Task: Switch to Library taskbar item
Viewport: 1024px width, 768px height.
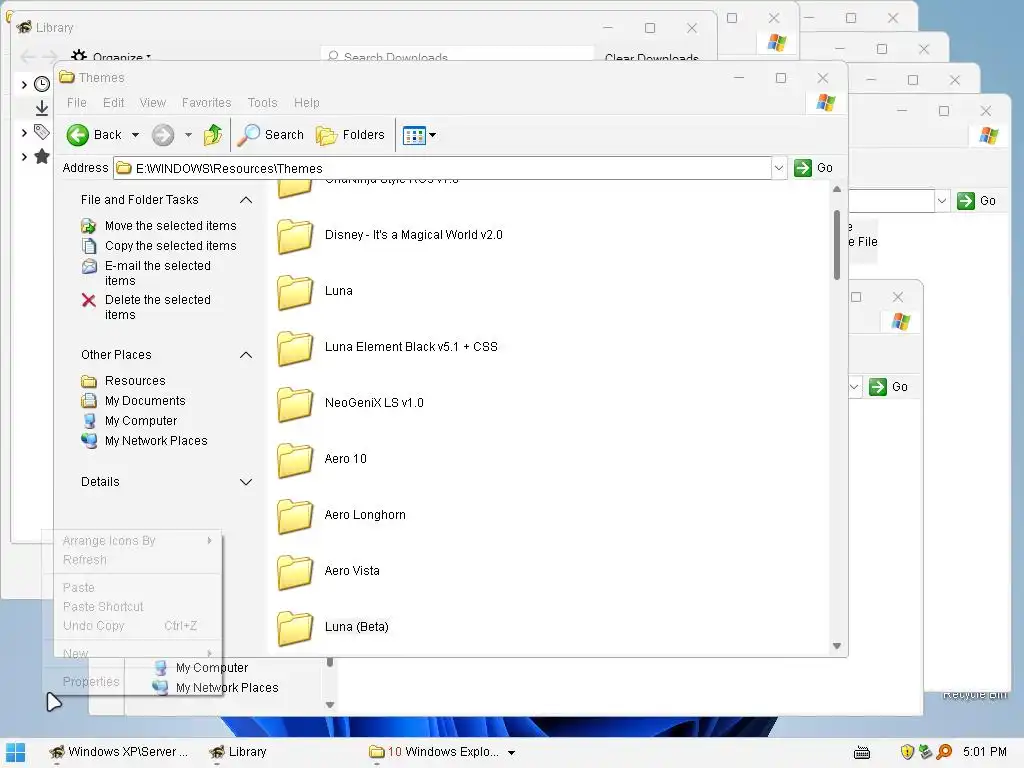Action: (238, 752)
